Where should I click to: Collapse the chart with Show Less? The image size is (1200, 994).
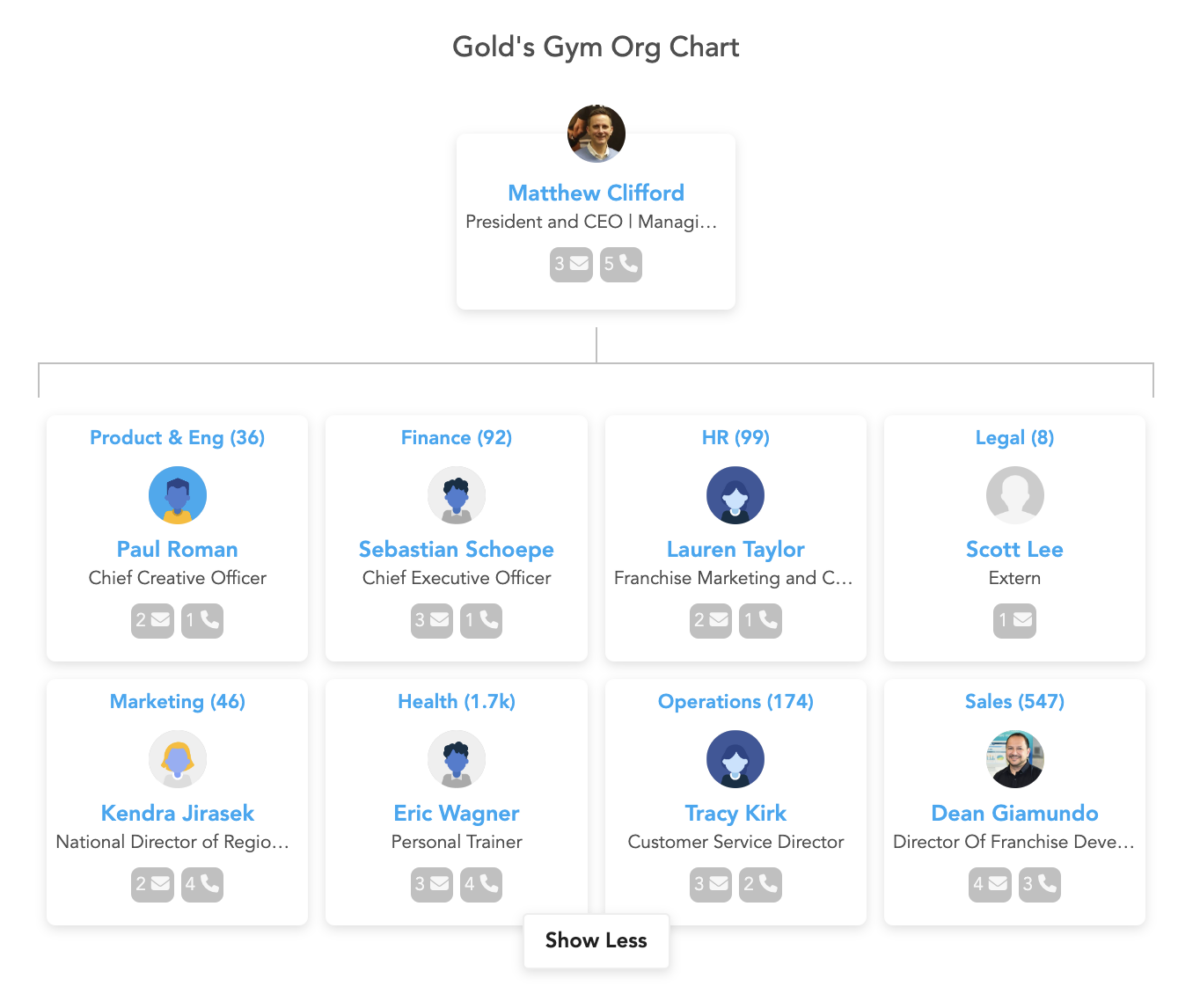click(596, 940)
